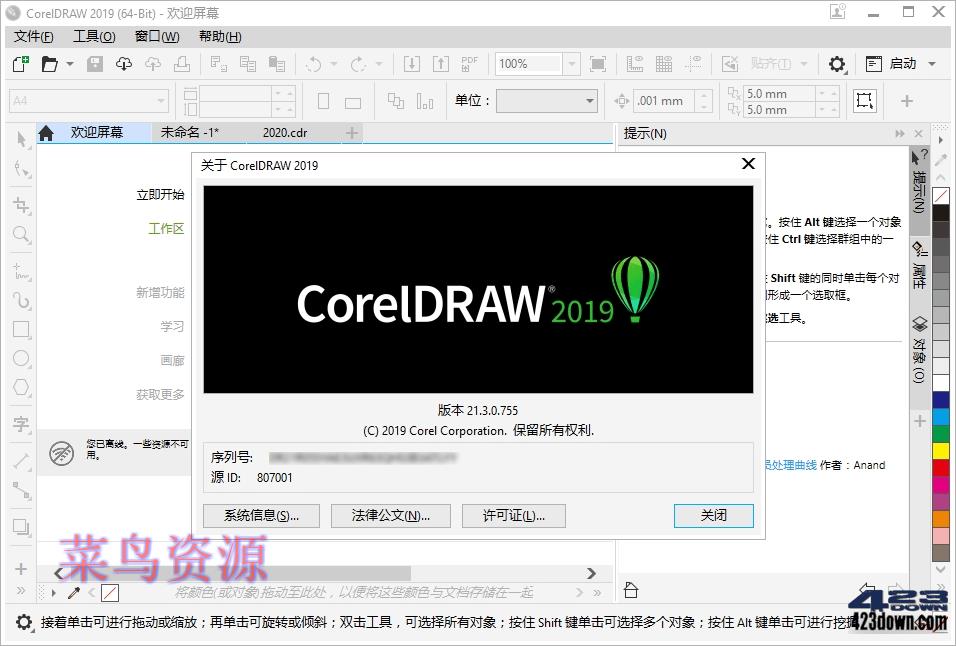Choose the Rectangle tool
The width and height of the screenshot is (956, 646).
pos(21,329)
